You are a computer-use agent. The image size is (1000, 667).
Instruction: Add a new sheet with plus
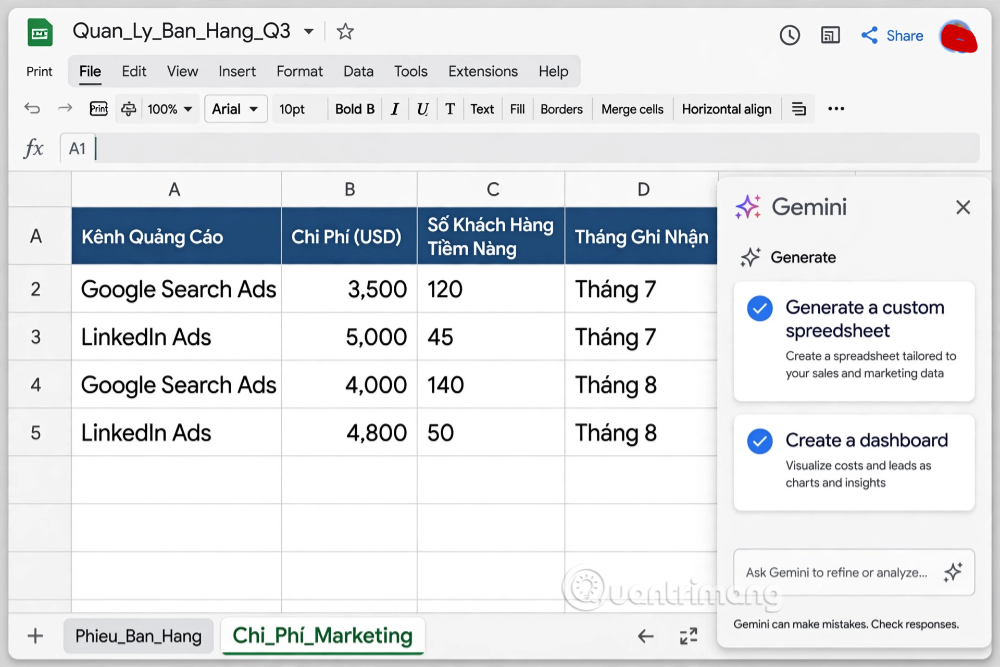[36, 636]
